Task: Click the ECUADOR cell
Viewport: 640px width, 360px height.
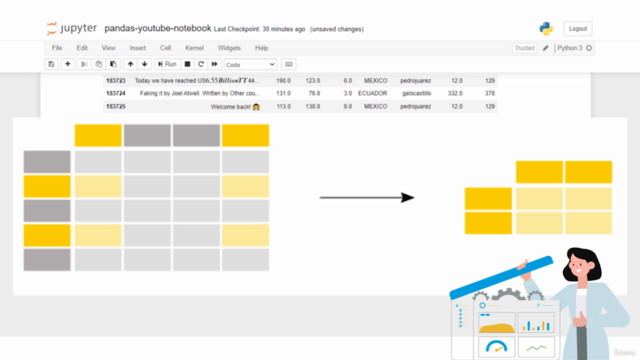Action: tap(373, 93)
